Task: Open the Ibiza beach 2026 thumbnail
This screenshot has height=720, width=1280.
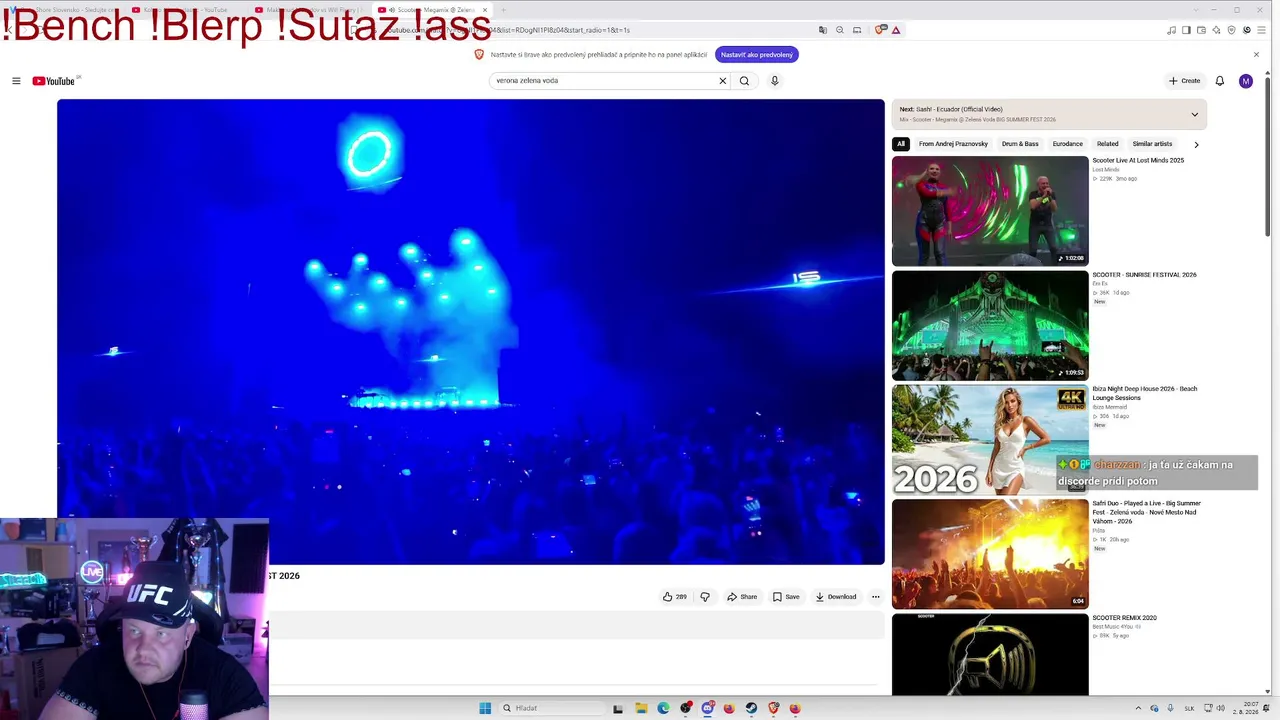Action: (x=990, y=440)
